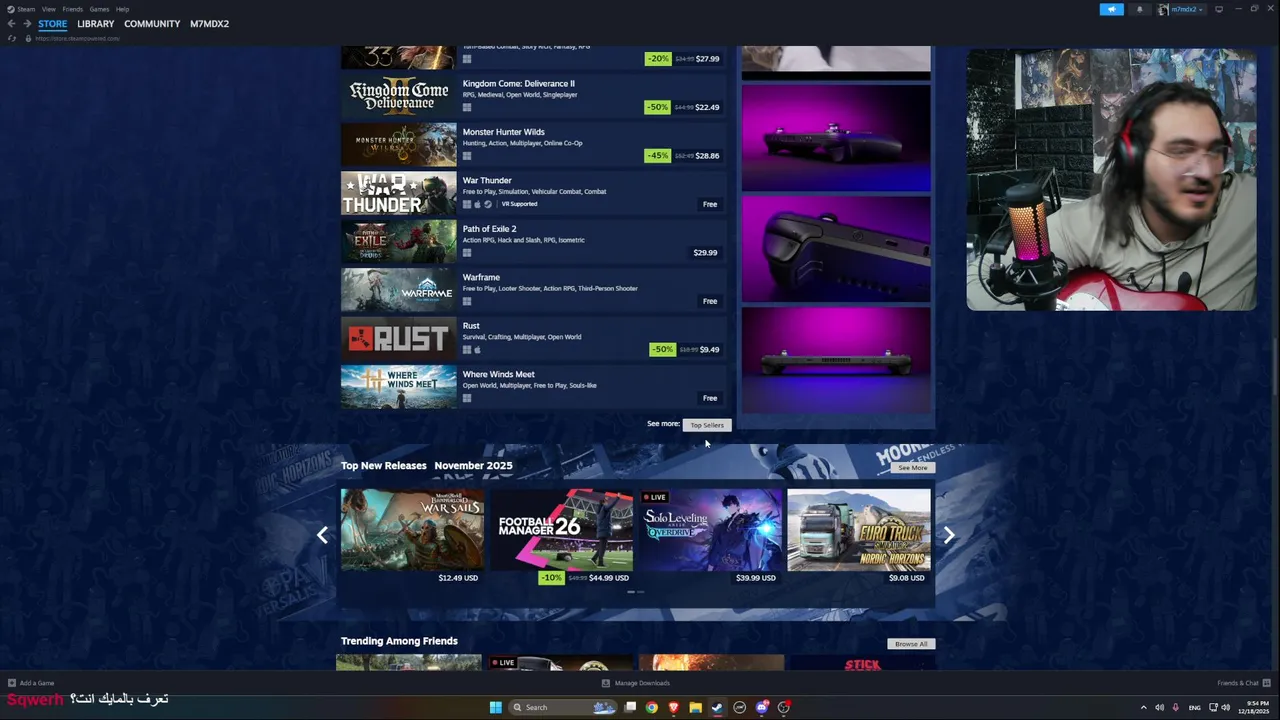Screen dimensions: 1280x720
Task: Click Windows platform icon on Path of Exile 2 row
Action: coord(467,253)
